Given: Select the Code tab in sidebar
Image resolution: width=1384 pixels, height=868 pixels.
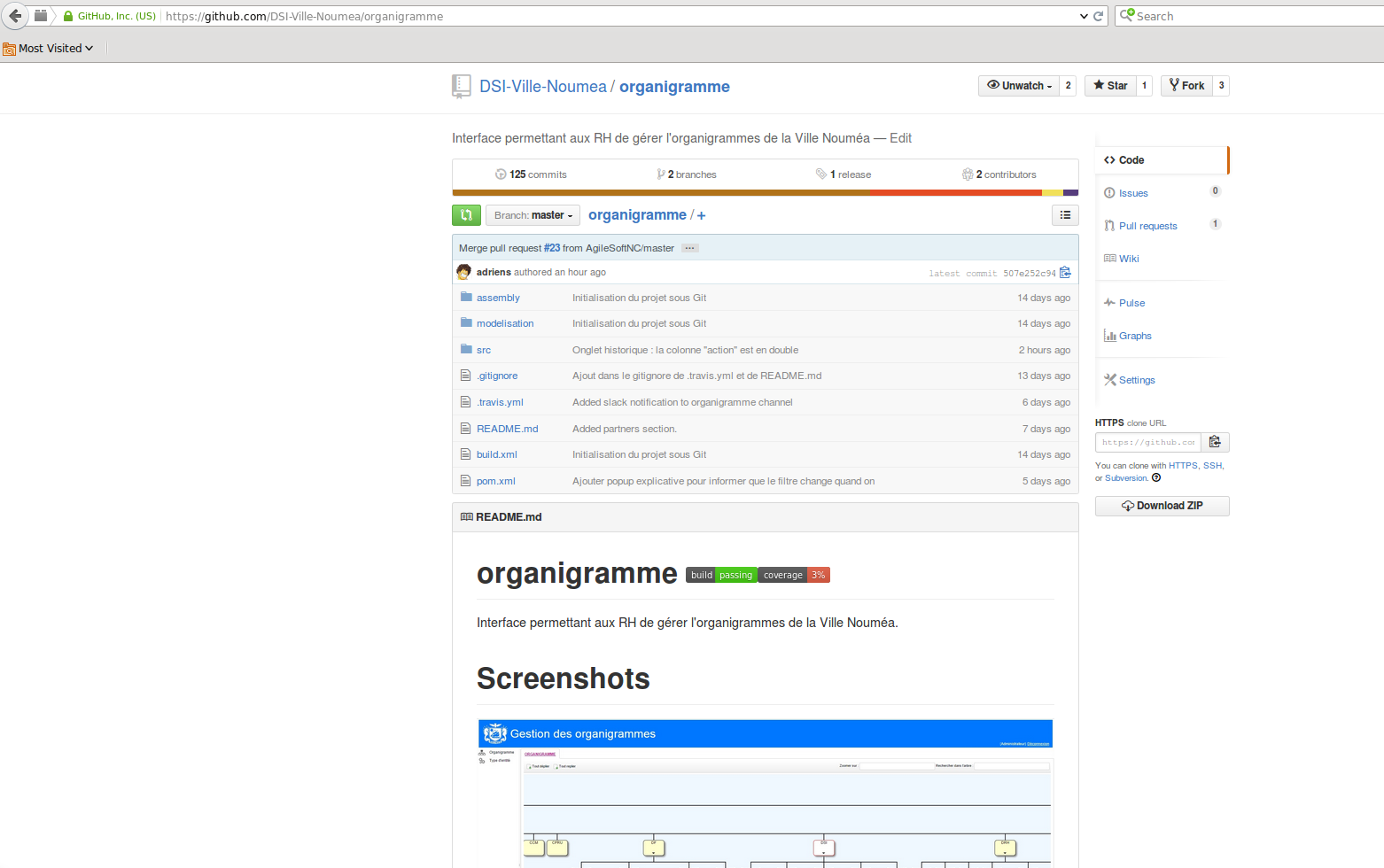Looking at the screenshot, I should [x=1162, y=160].
